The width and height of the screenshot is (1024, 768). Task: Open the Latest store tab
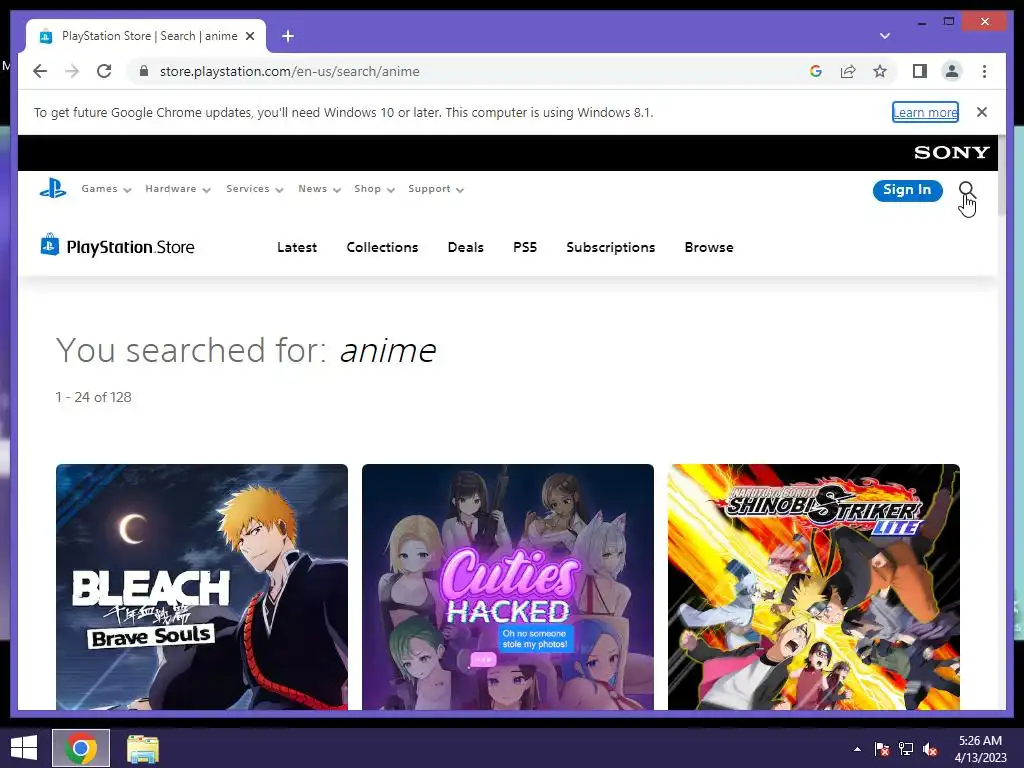(296, 248)
